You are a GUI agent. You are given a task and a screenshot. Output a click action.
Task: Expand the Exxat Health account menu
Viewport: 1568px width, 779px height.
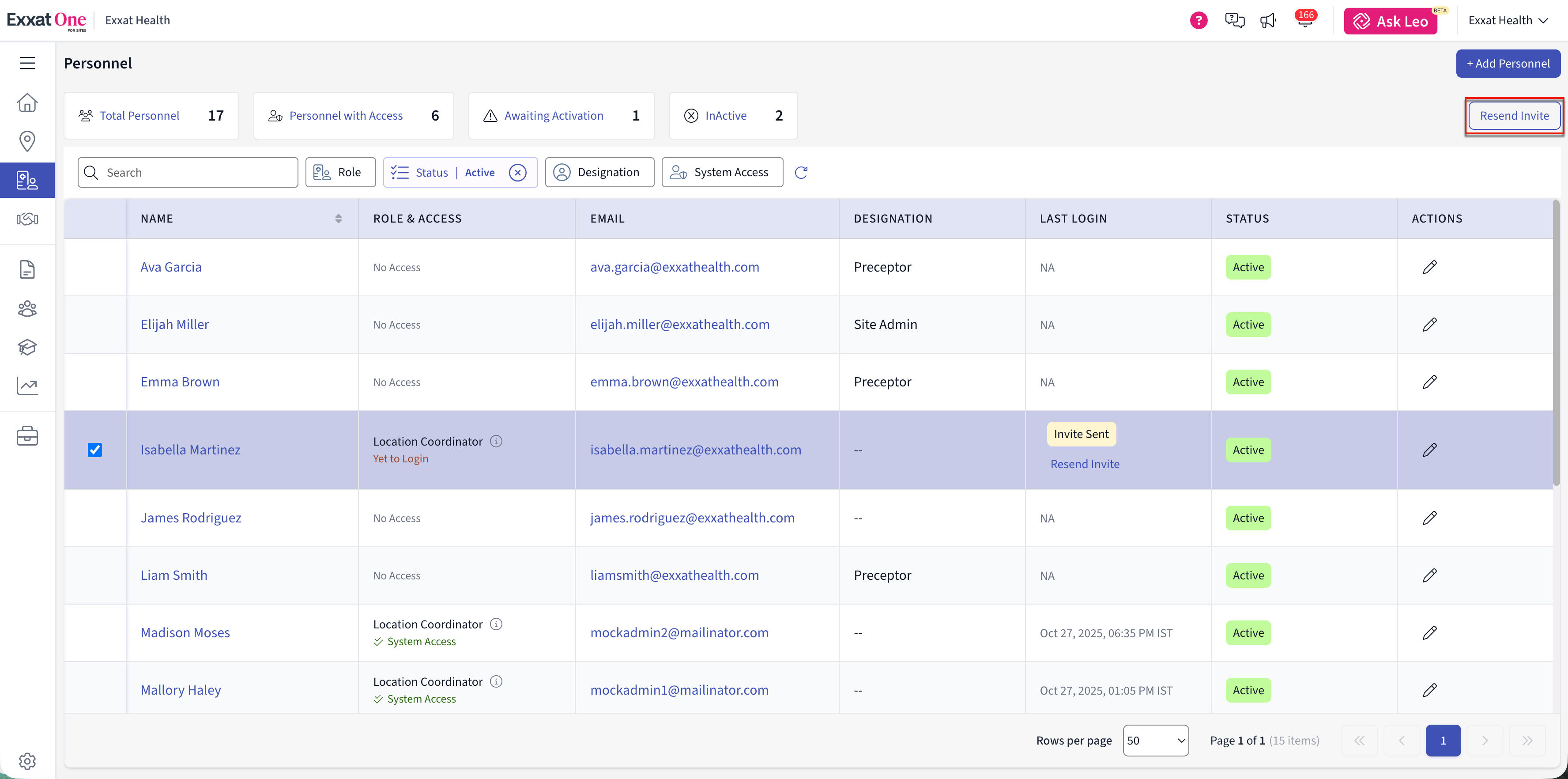point(1508,21)
